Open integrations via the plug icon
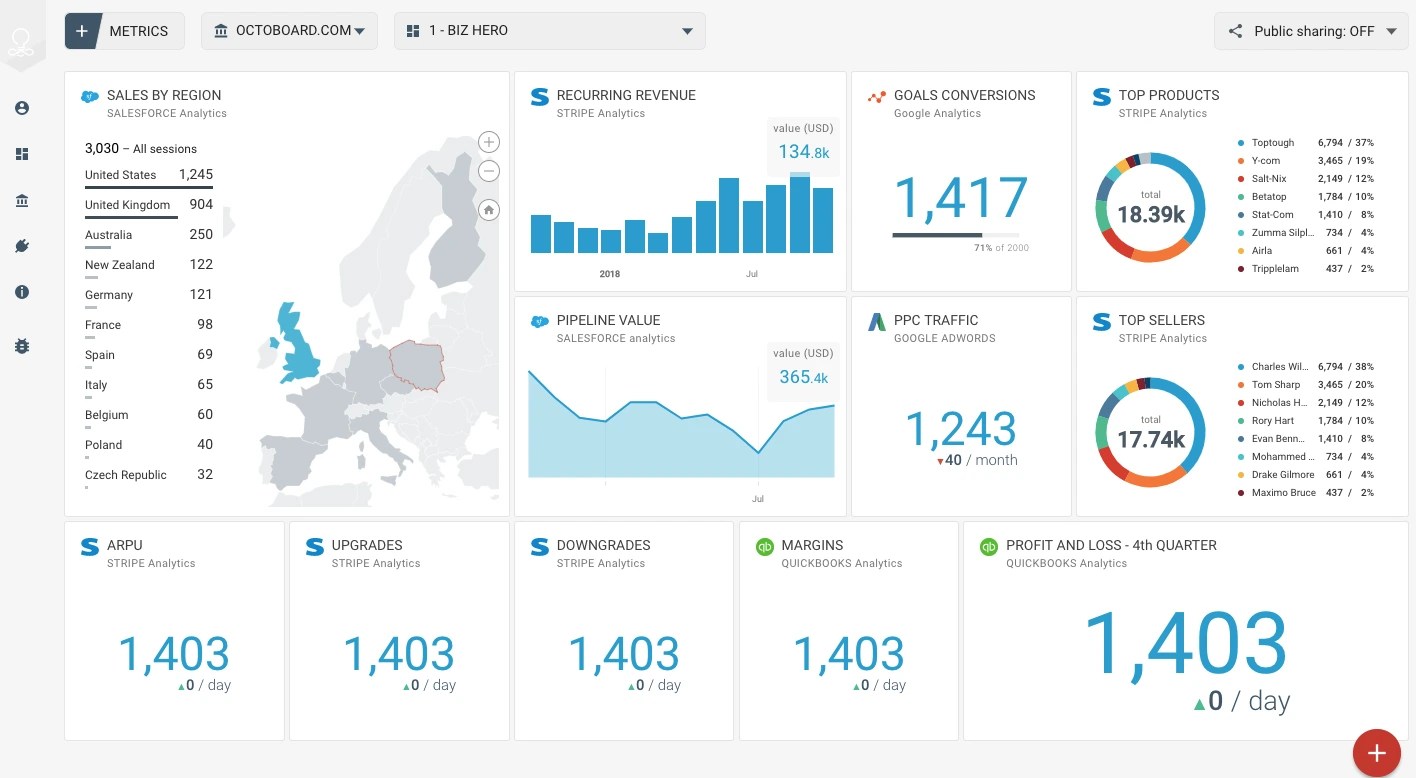 tap(22, 246)
